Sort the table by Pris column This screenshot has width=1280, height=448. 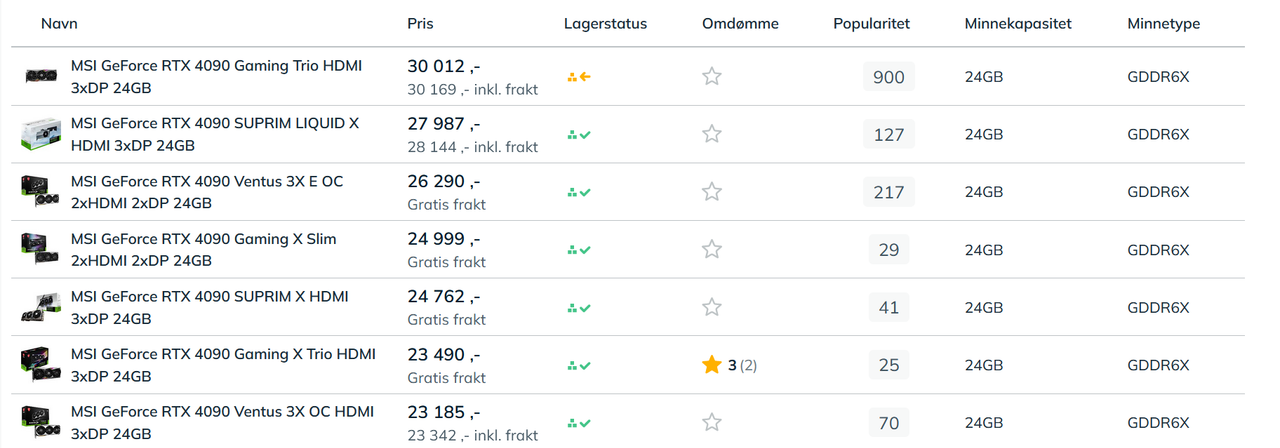pyautogui.click(x=420, y=23)
